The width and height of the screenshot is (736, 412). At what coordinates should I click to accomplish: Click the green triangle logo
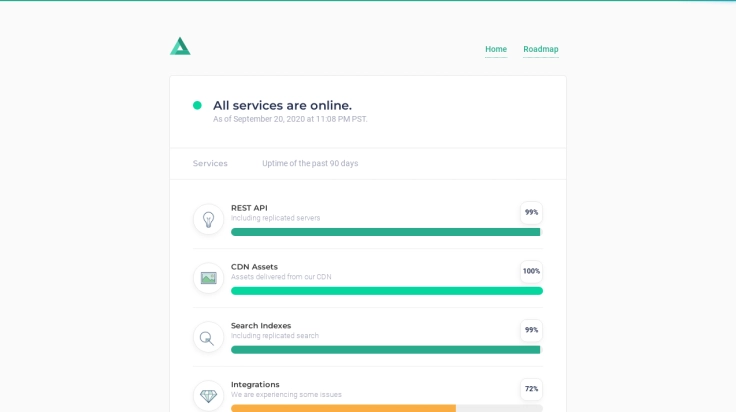(180, 46)
